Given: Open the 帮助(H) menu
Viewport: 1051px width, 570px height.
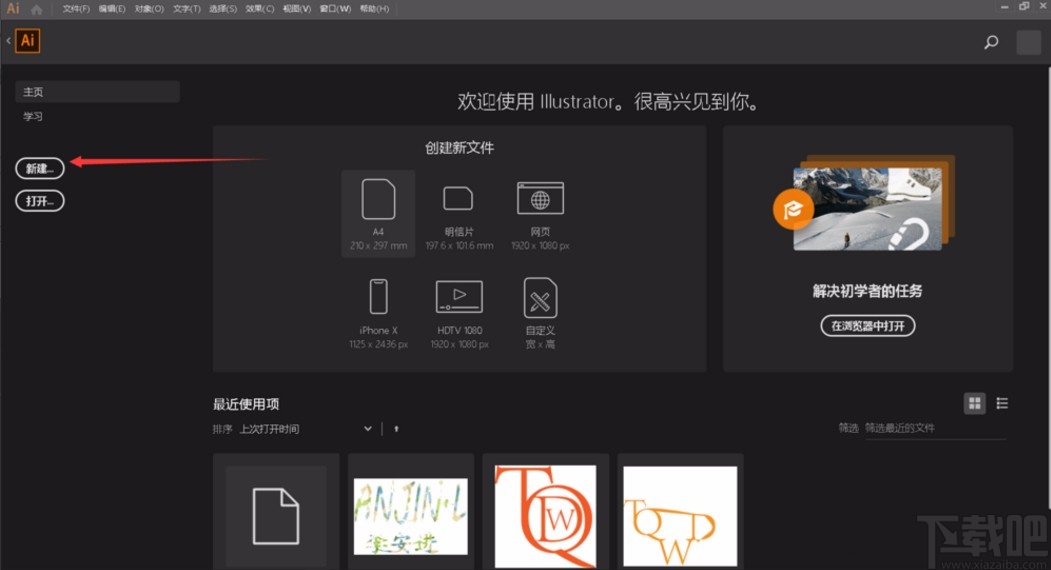Looking at the screenshot, I should click(374, 9).
